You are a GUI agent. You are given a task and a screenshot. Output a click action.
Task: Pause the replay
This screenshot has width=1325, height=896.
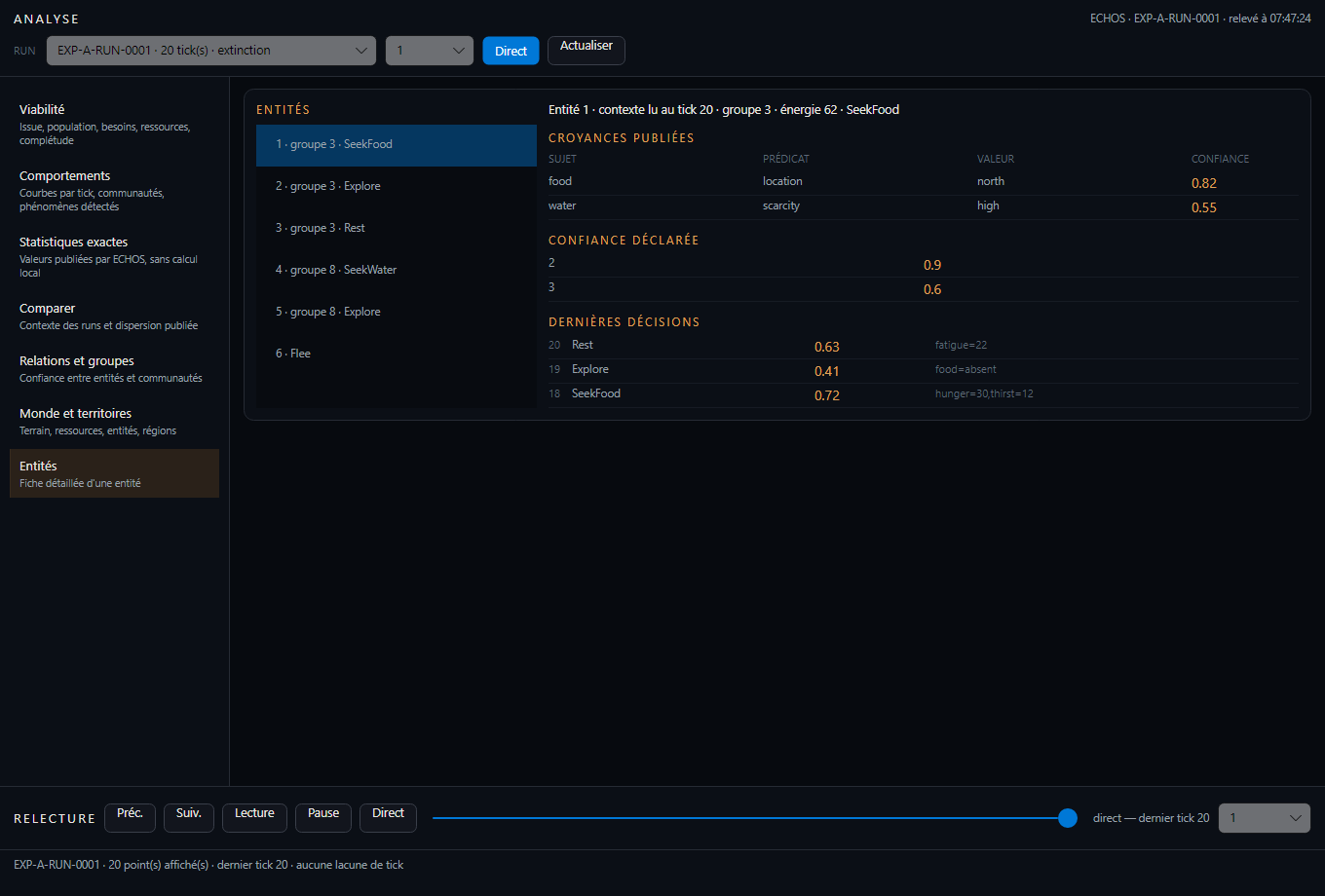coord(323,818)
